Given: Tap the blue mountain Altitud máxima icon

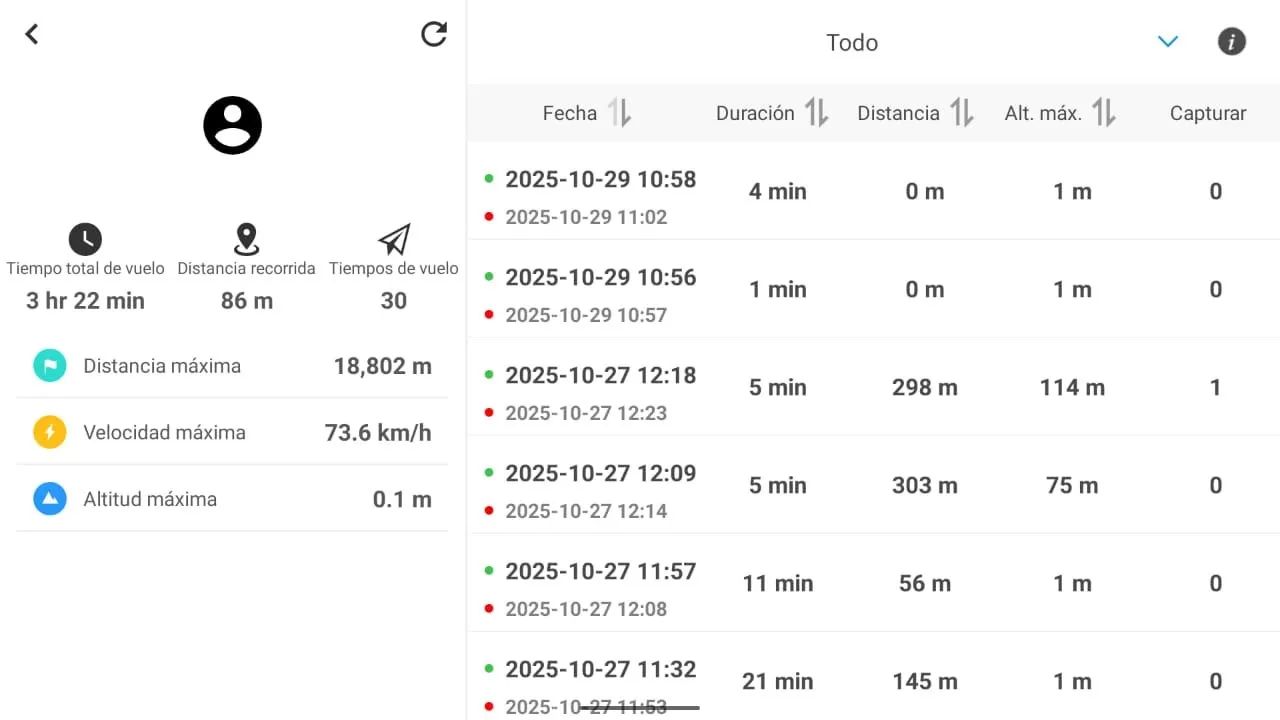Looking at the screenshot, I should point(50,499).
